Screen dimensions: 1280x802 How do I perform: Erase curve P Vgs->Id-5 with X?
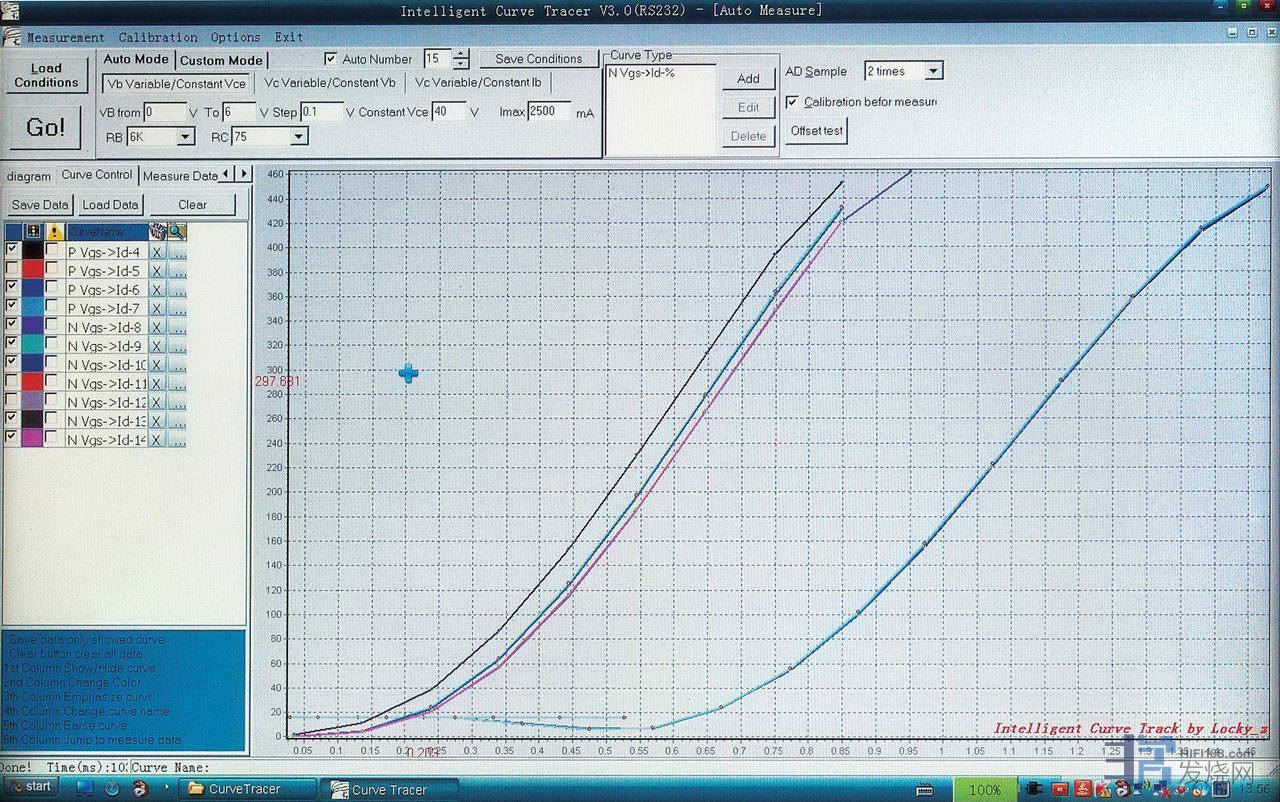[157, 271]
